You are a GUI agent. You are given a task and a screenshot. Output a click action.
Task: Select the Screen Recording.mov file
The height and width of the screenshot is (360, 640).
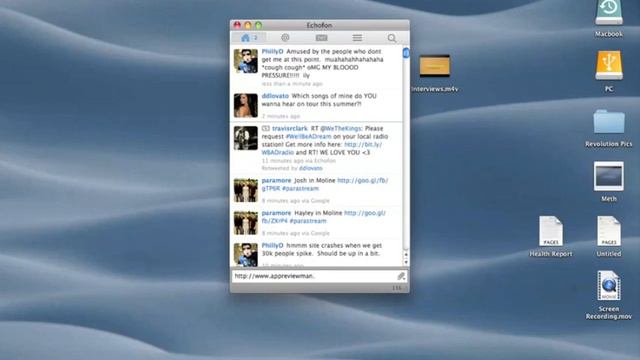(x=609, y=286)
